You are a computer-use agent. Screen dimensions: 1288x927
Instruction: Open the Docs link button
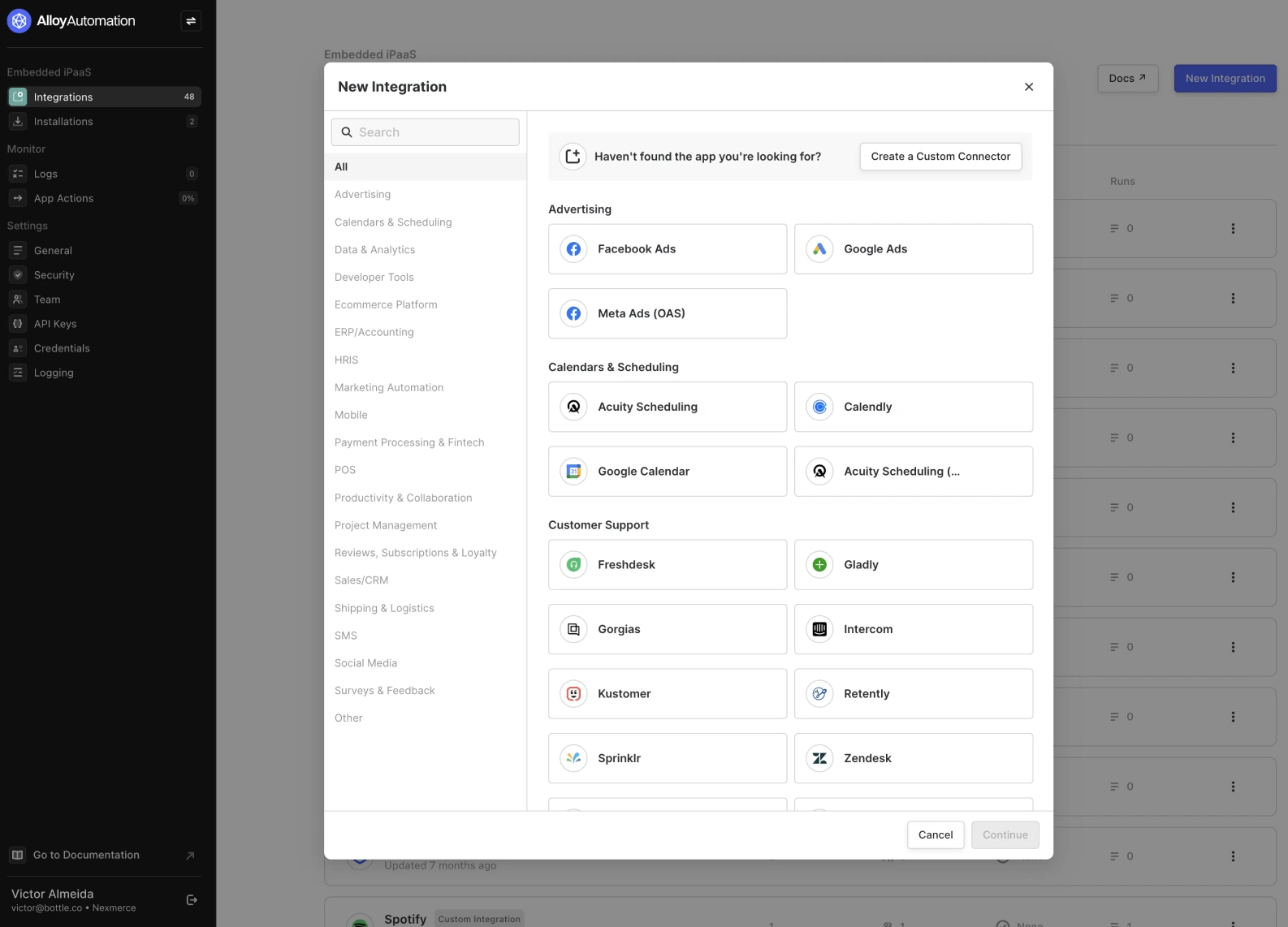click(1128, 79)
